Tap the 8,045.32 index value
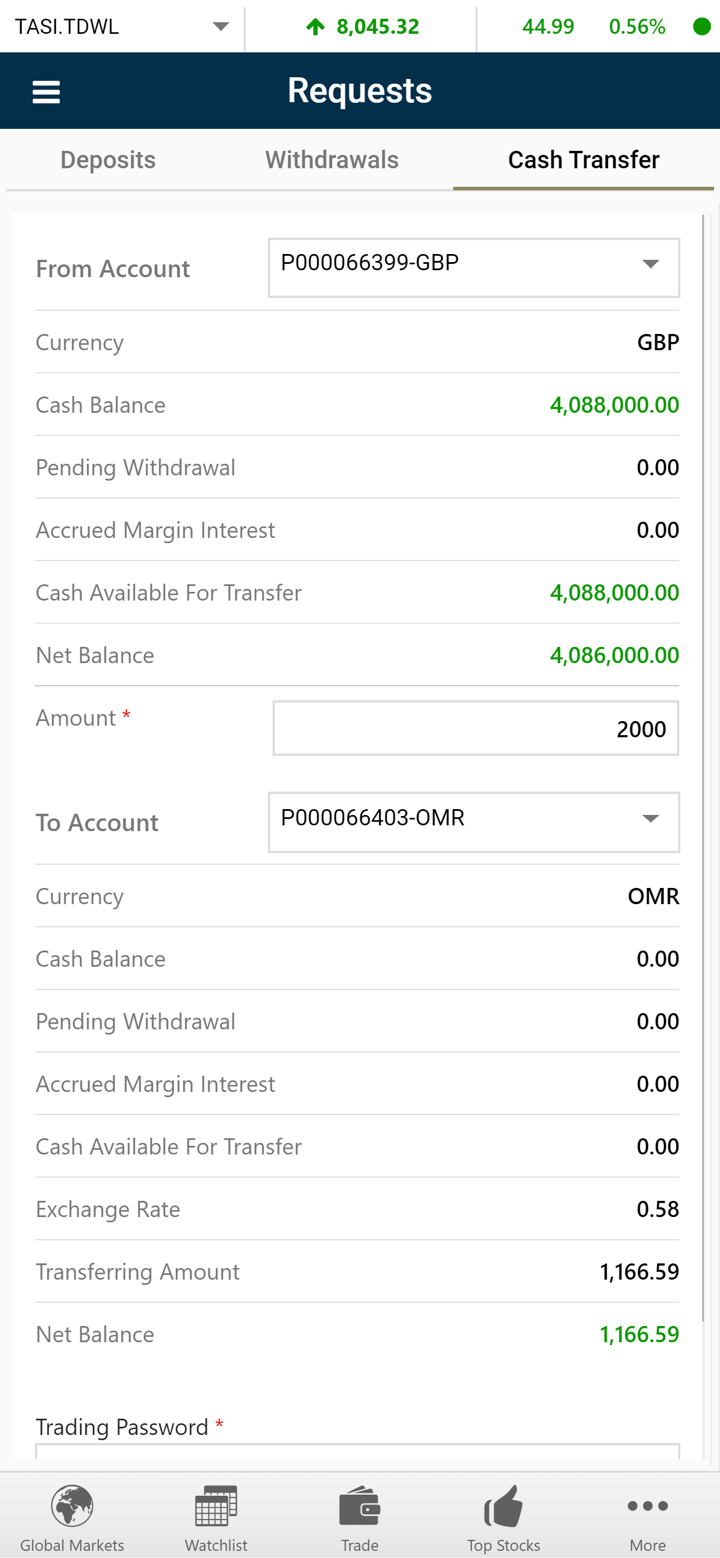 coord(377,27)
